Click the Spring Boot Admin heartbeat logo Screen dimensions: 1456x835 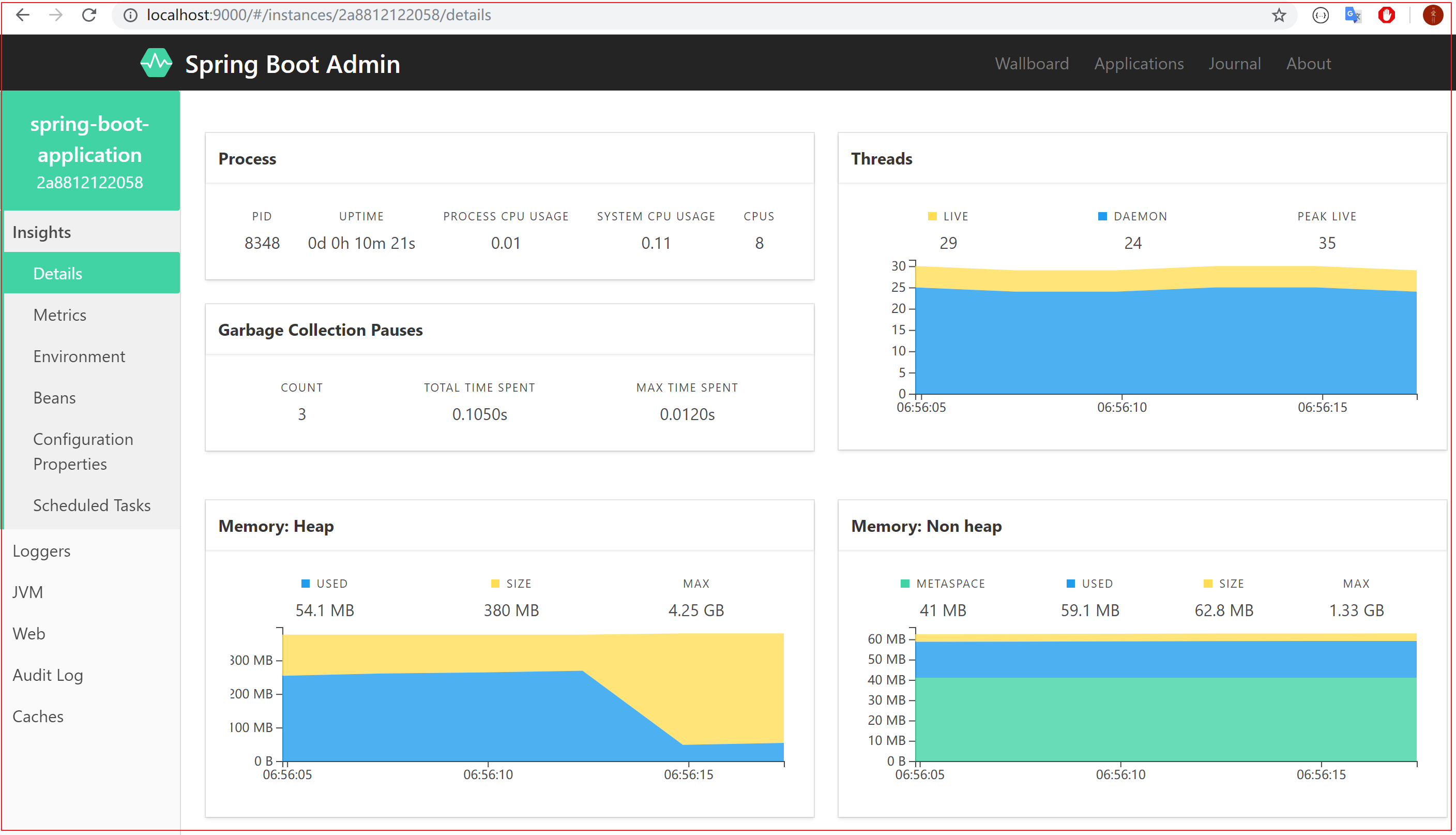pos(156,63)
